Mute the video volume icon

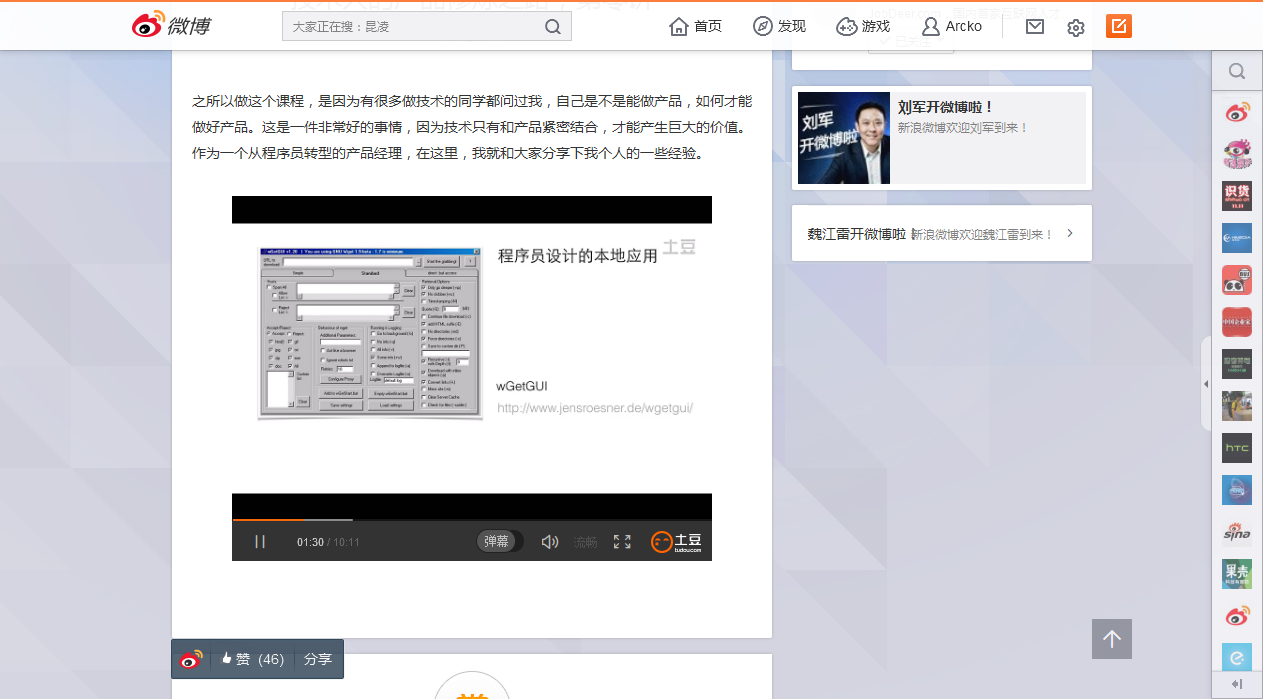[549, 541]
